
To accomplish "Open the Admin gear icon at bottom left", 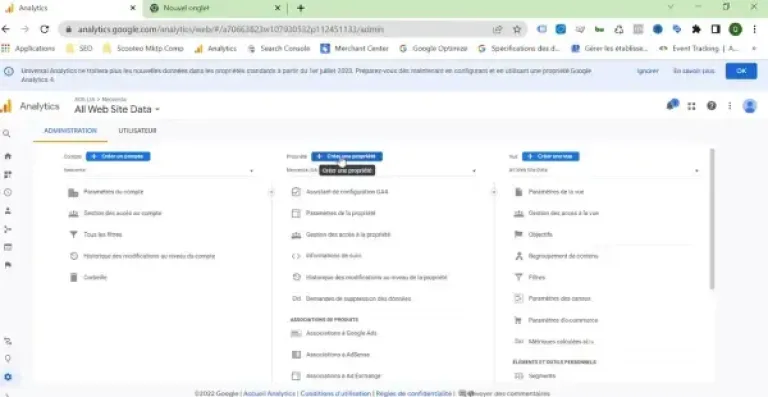I will 8,377.
